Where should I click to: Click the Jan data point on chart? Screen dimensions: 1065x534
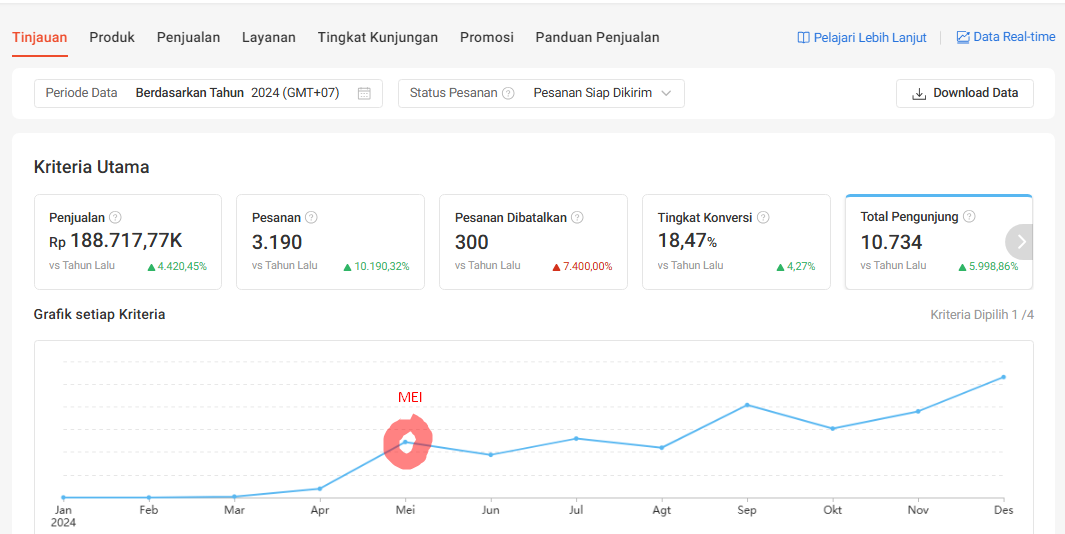tap(63, 497)
